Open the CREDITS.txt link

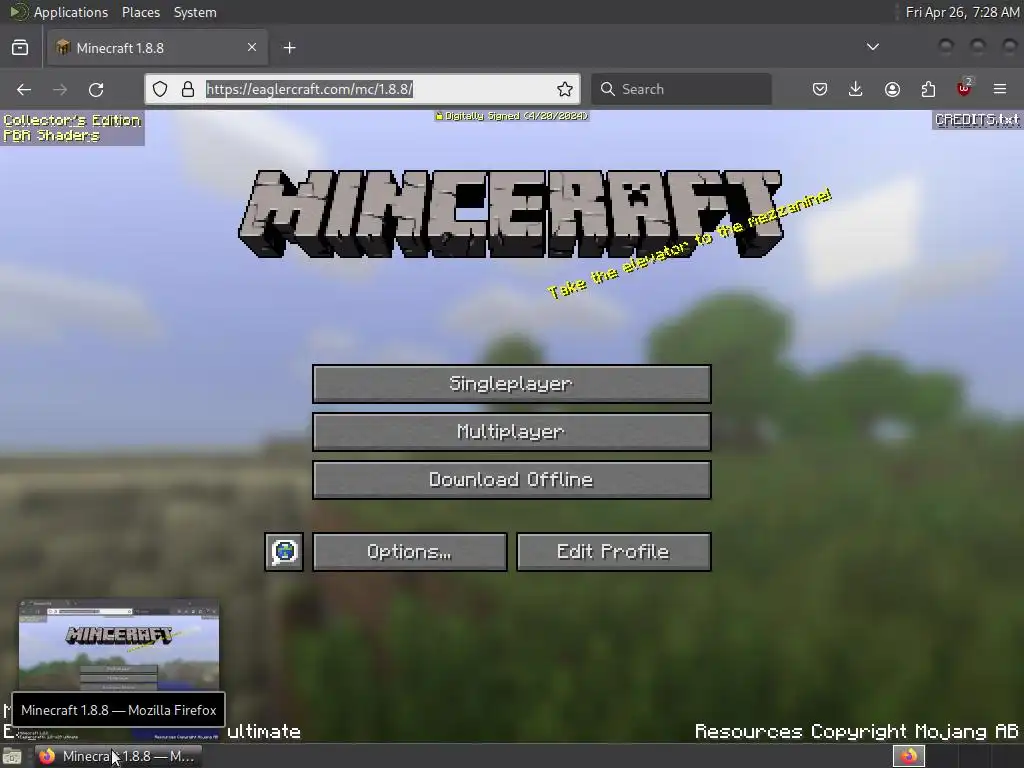tap(977, 120)
